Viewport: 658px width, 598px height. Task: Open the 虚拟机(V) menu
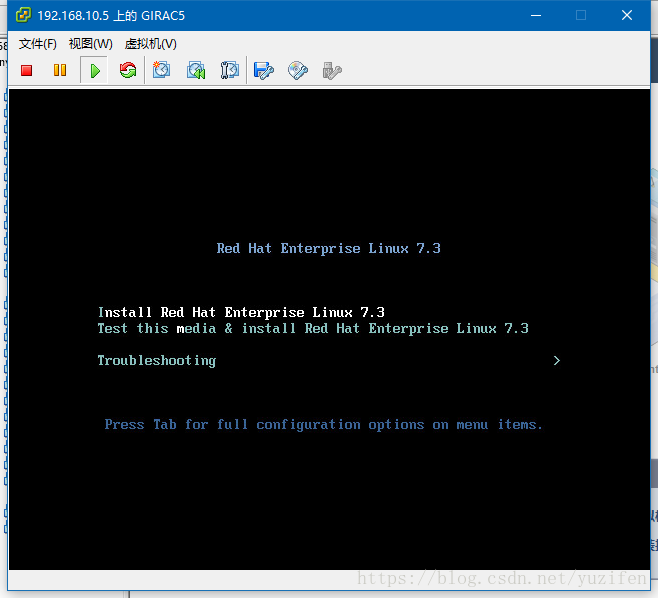[x=151, y=44]
